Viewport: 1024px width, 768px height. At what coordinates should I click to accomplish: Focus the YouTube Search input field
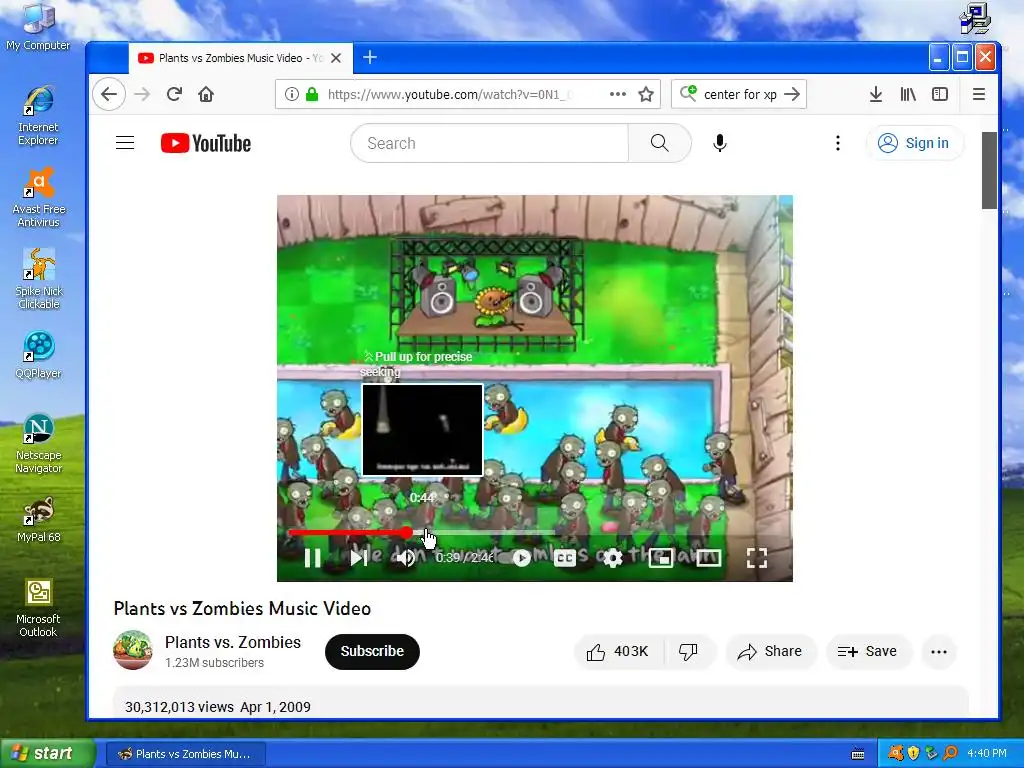click(x=490, y=143)
